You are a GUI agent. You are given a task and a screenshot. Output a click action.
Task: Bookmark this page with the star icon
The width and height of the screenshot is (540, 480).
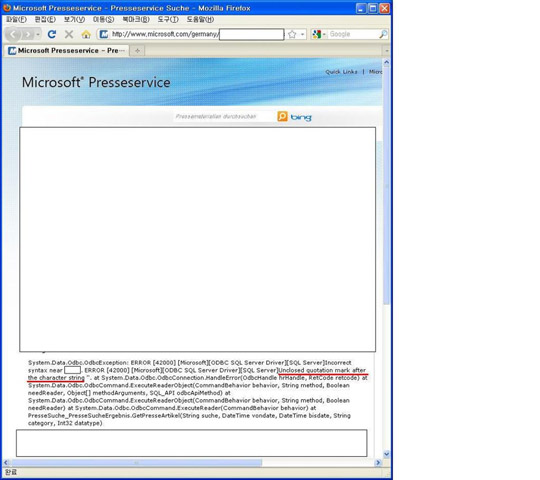pos(292,34)
